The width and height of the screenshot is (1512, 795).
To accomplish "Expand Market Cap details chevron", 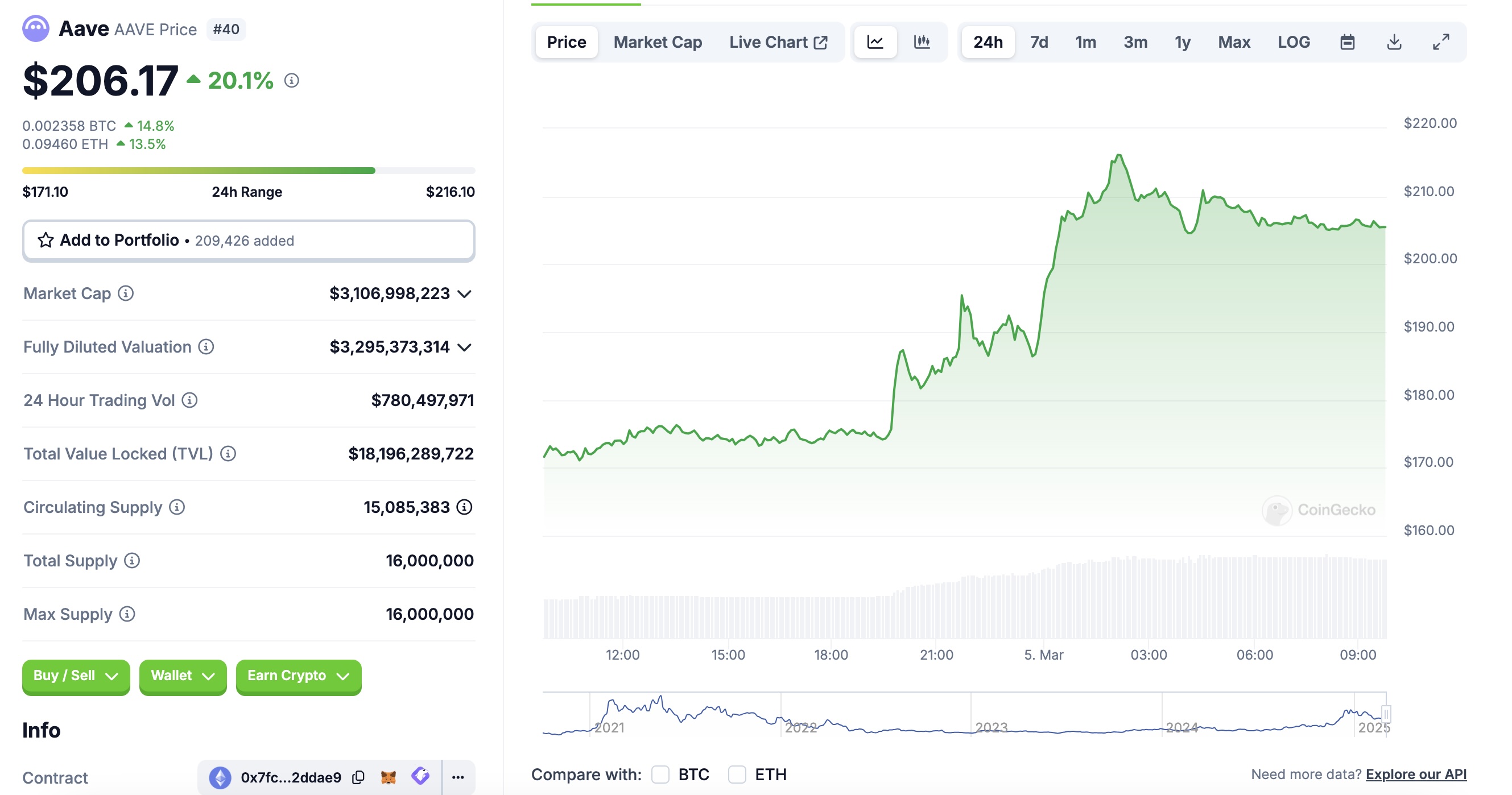I will [x=464, y=293].
